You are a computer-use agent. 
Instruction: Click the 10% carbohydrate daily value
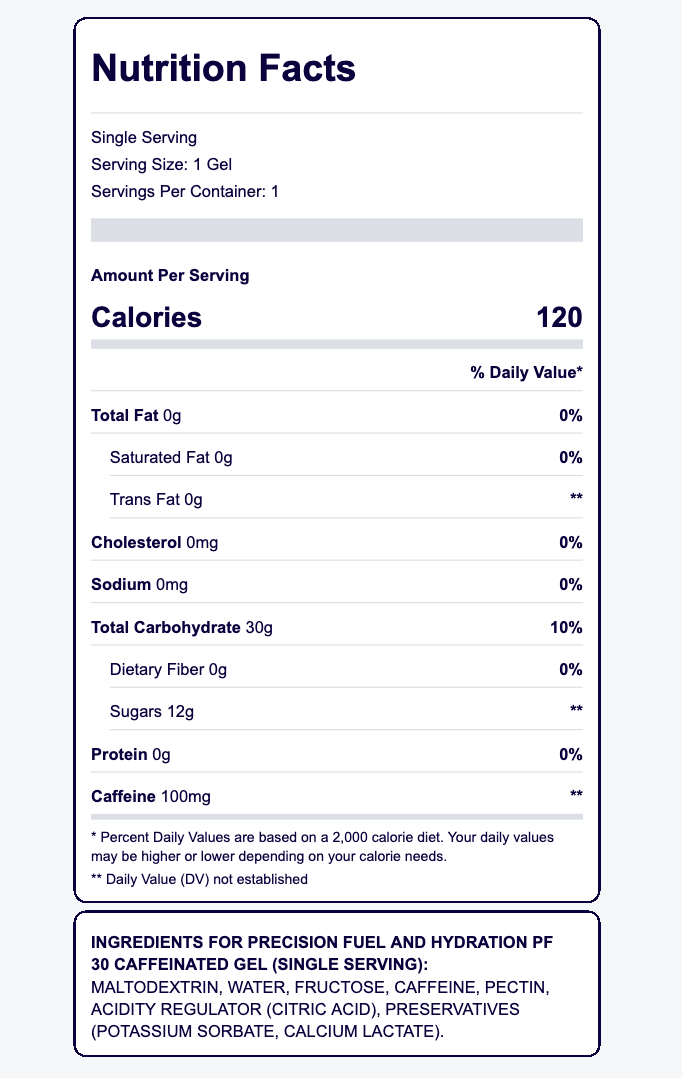(x=566, y=627)
